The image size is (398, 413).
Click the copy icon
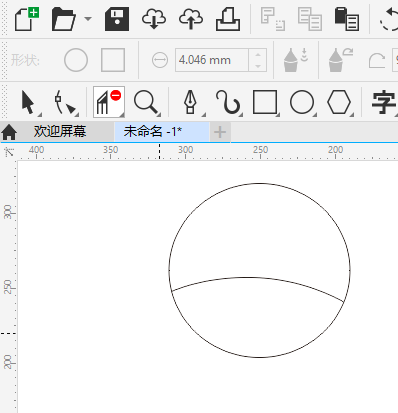310,19
